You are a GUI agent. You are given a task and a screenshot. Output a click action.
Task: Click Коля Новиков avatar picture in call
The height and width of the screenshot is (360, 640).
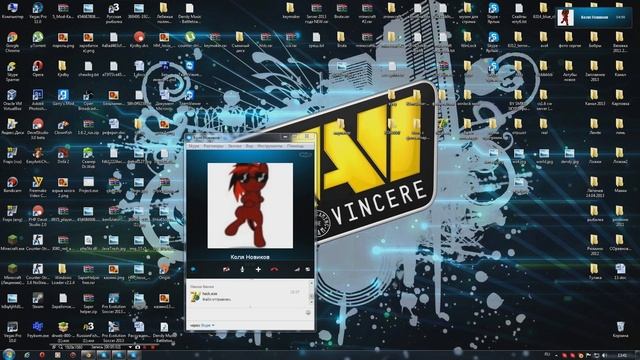point(250,205)
